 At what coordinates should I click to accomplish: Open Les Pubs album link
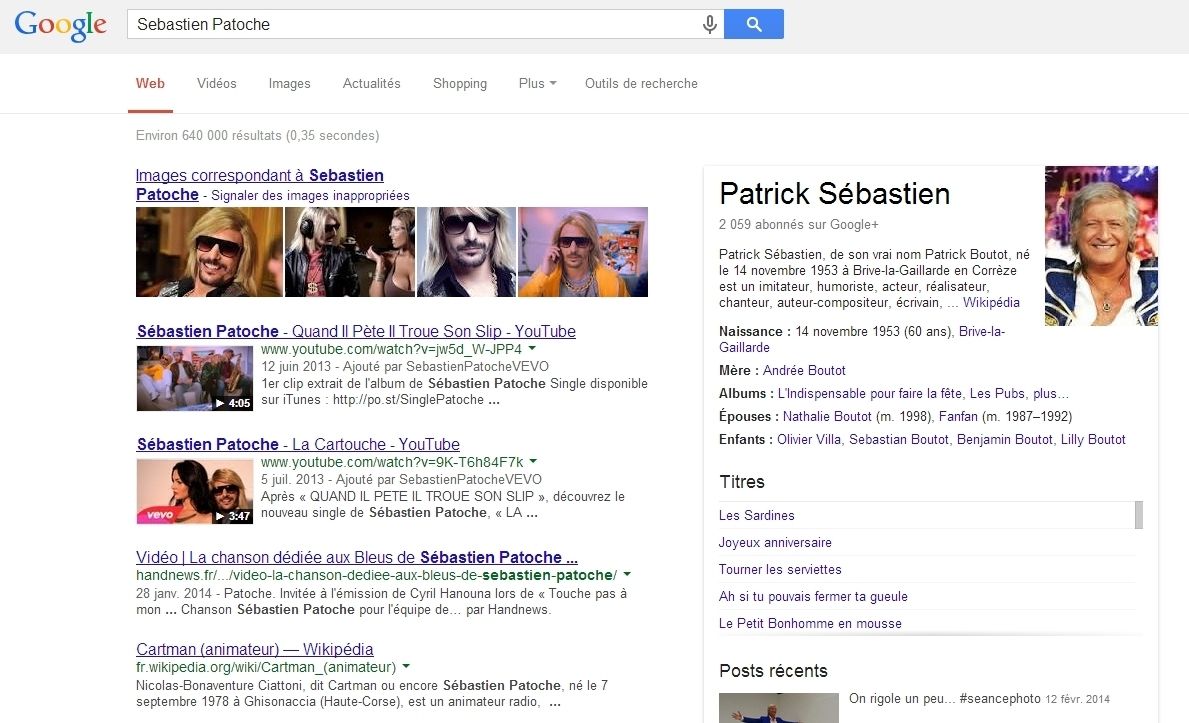coord(997,394)
